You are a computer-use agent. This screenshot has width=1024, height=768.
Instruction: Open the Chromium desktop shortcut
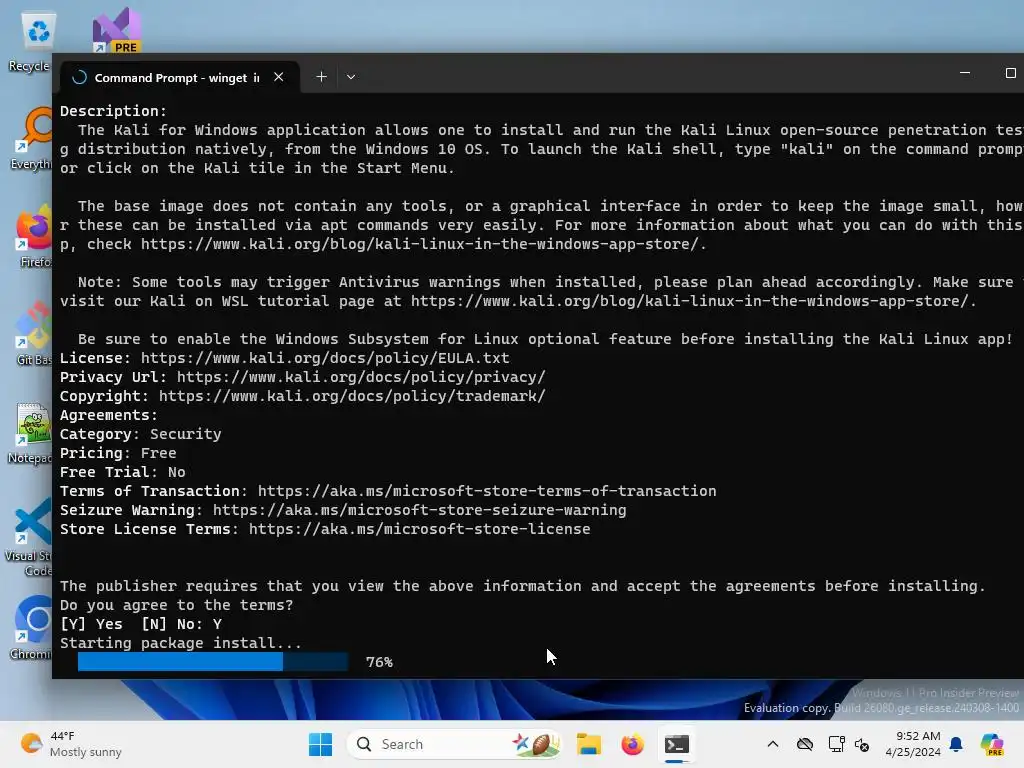click(x=31, y=627)
